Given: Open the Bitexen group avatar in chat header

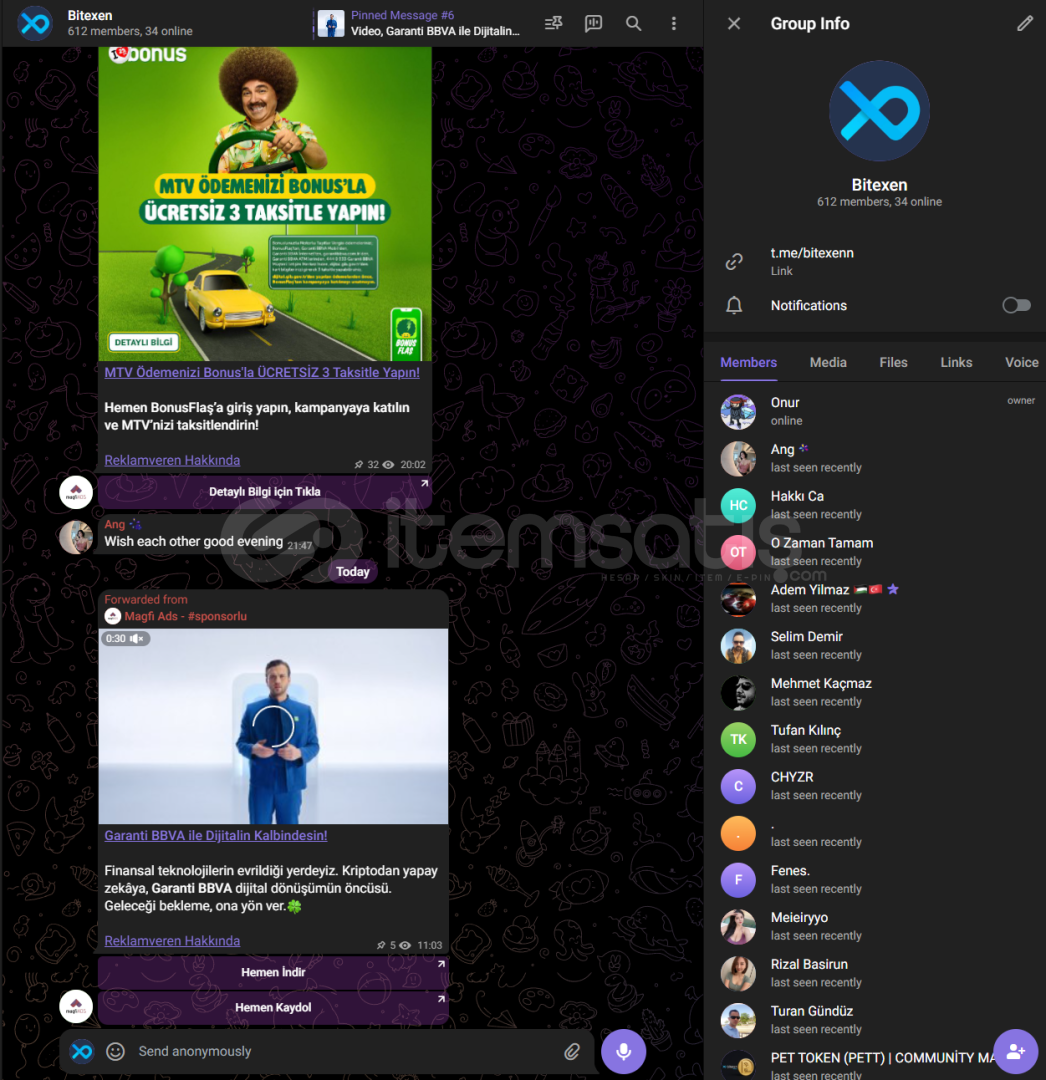Looking at the screenshot, I should 34,23.
